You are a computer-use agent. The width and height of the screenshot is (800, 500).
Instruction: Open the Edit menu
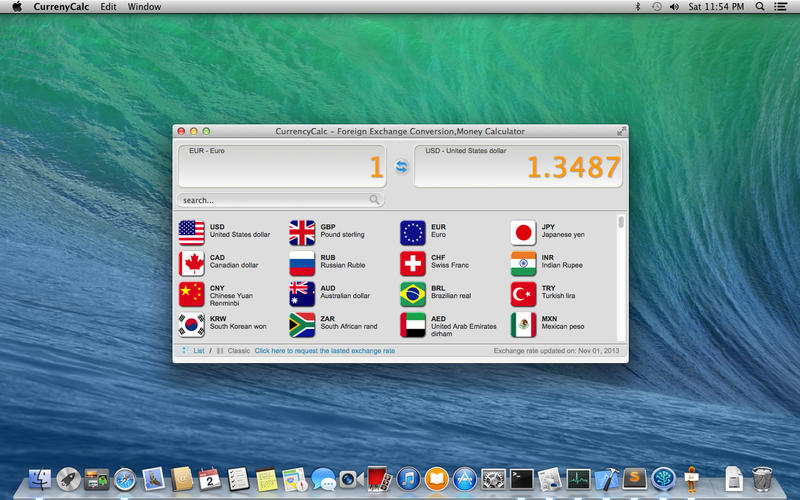[108, 7]
